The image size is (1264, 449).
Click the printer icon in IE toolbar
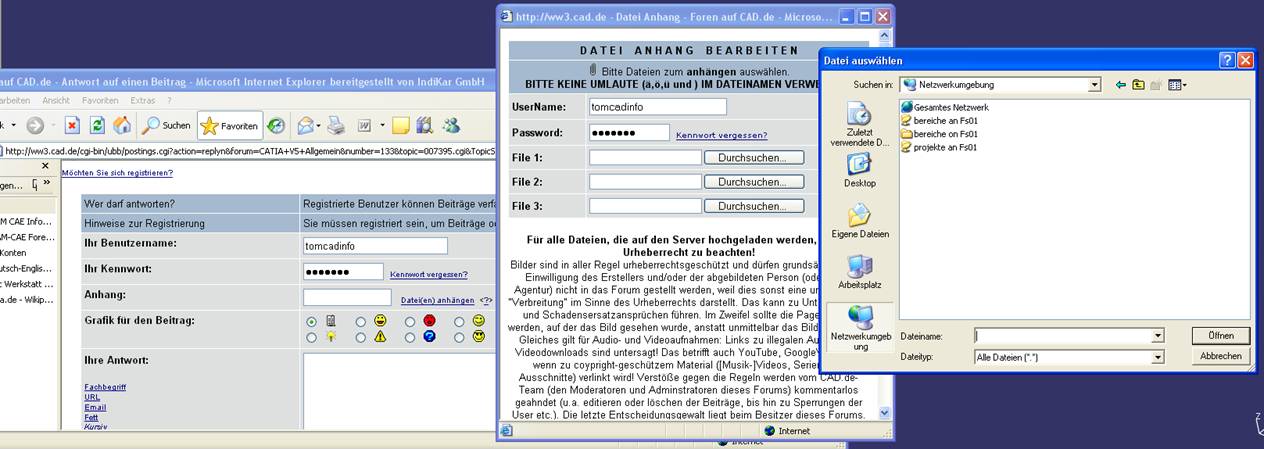click(337, 125)
